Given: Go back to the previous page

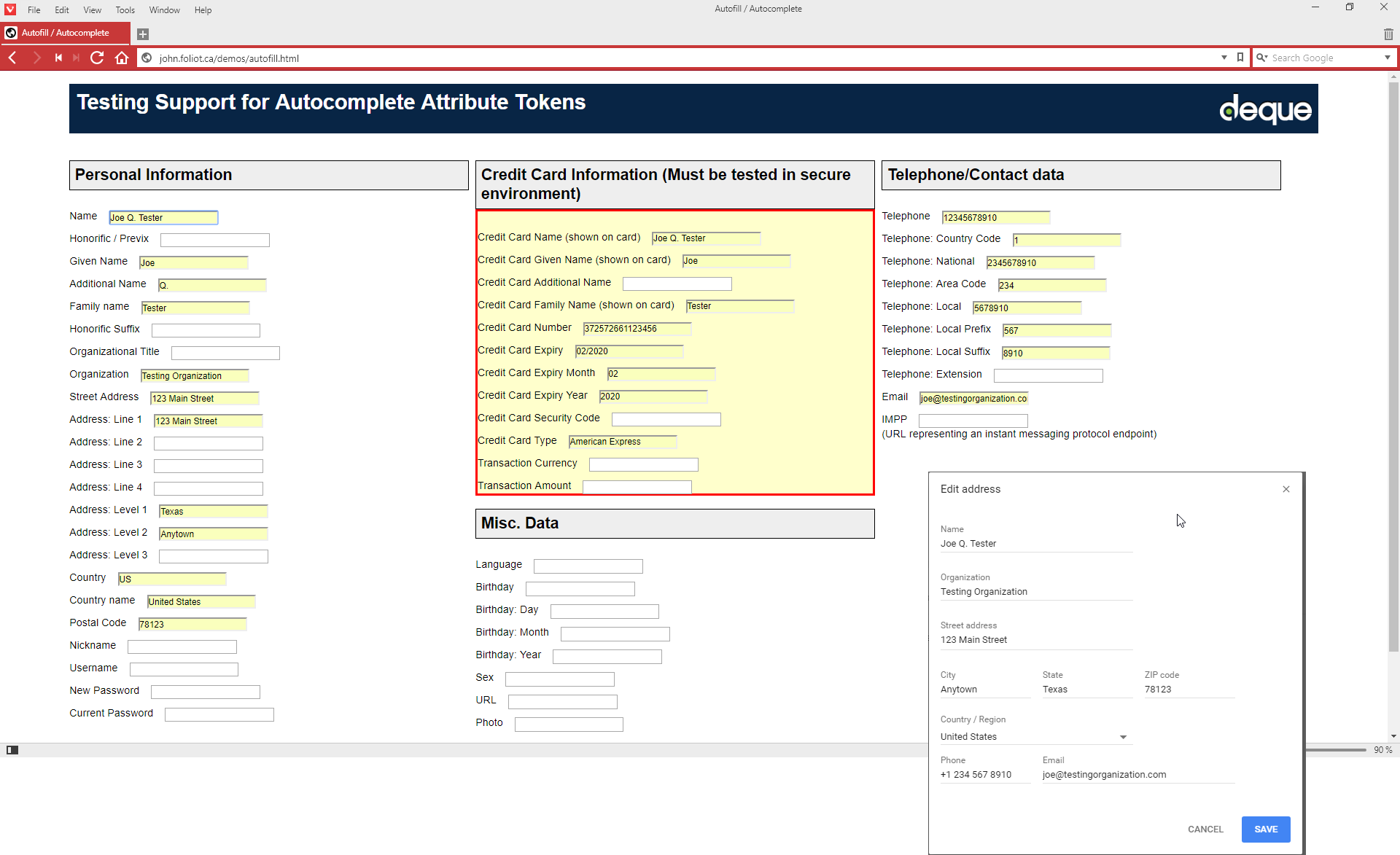Looking at the screenshot, I should pyautogui.click(x=12, y=58).
